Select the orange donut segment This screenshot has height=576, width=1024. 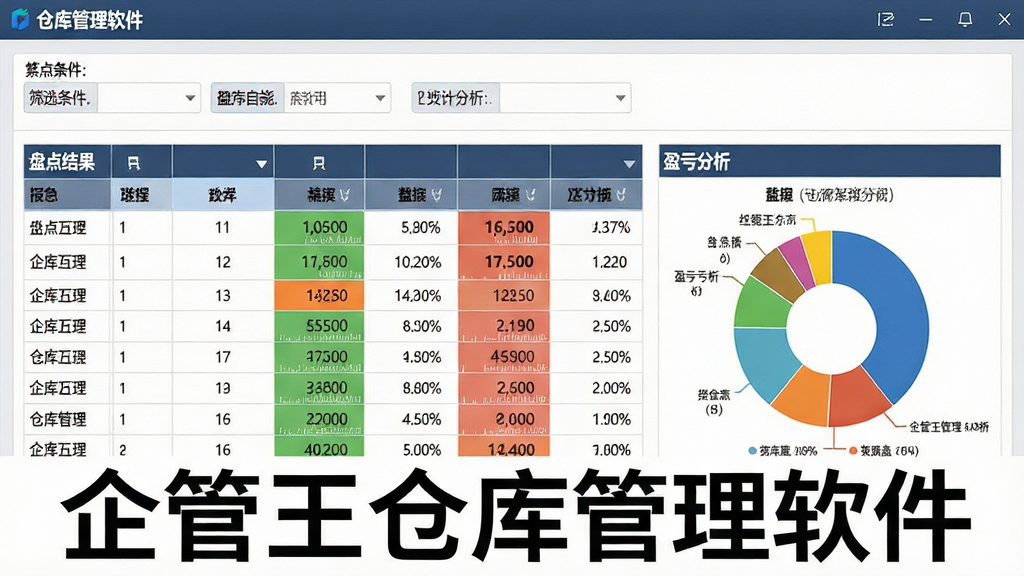[803, 396]
